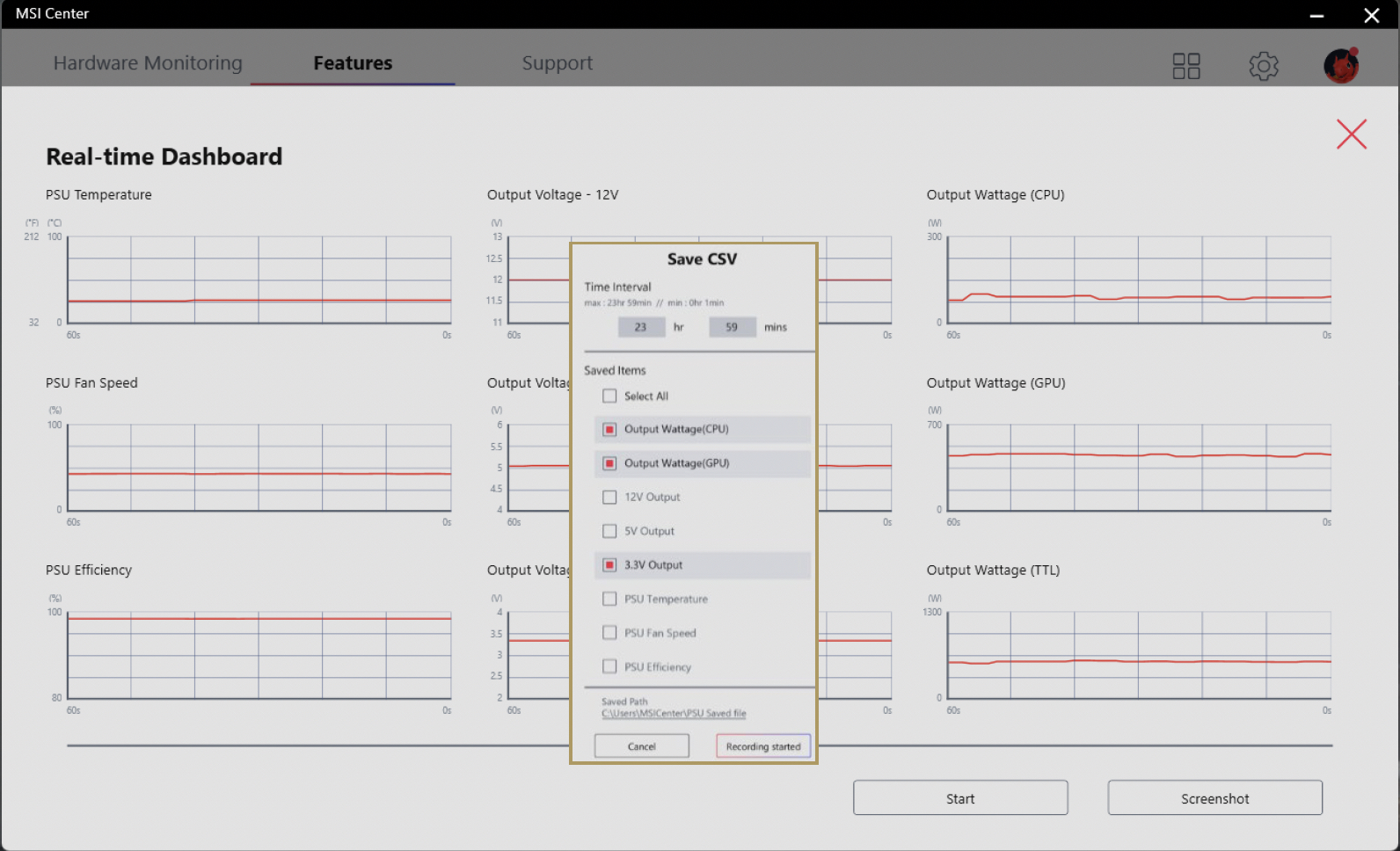Enable the 5V Output checkbox
This screenshot has height=851, width=1400.
pos(609,531)
